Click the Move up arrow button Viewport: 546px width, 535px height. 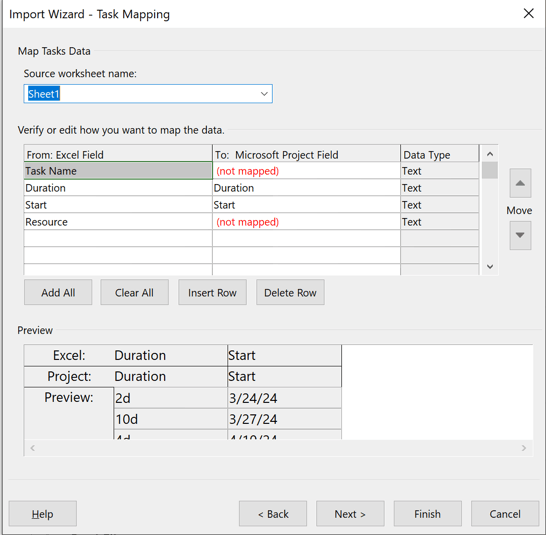coord(520,183)
